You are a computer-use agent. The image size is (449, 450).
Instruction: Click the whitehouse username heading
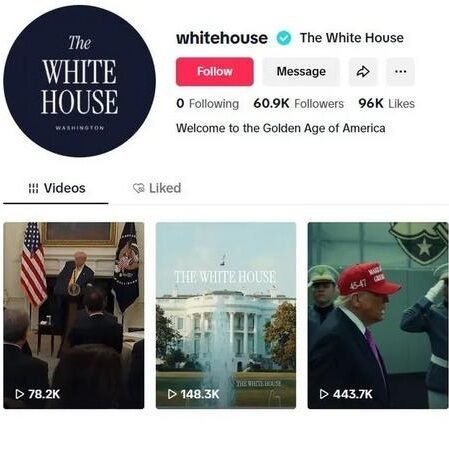tap(222, 38)
